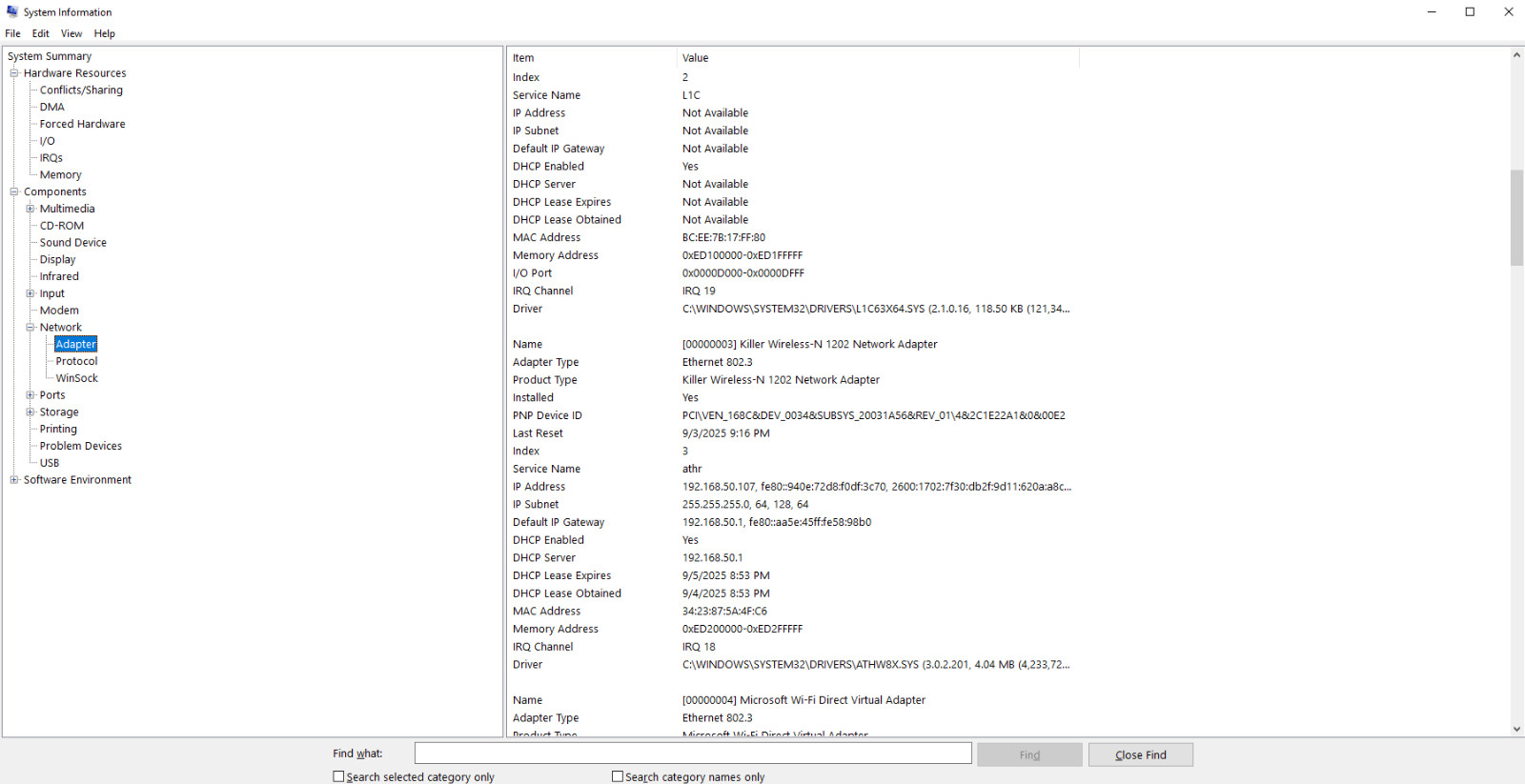Select Adapter under Network
The height and width of the screenshot is (784, 1525).
76,344
